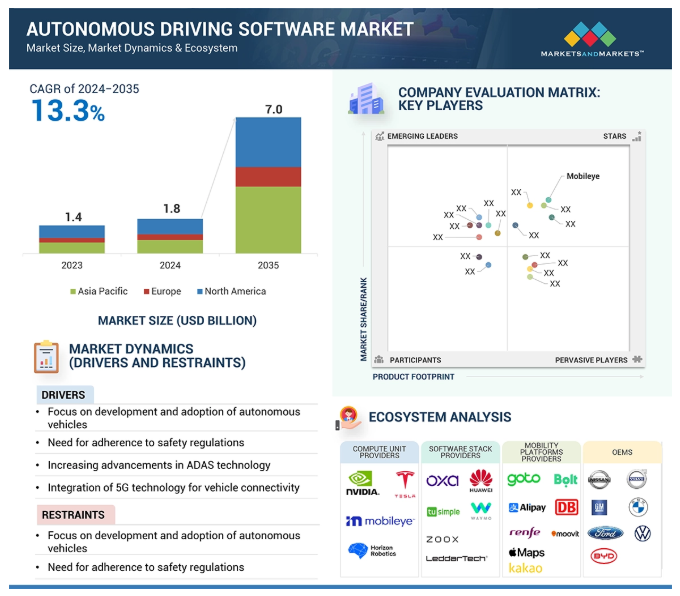Click the Waymo logo
The image size is (680, 596).
tap(481, 510)
